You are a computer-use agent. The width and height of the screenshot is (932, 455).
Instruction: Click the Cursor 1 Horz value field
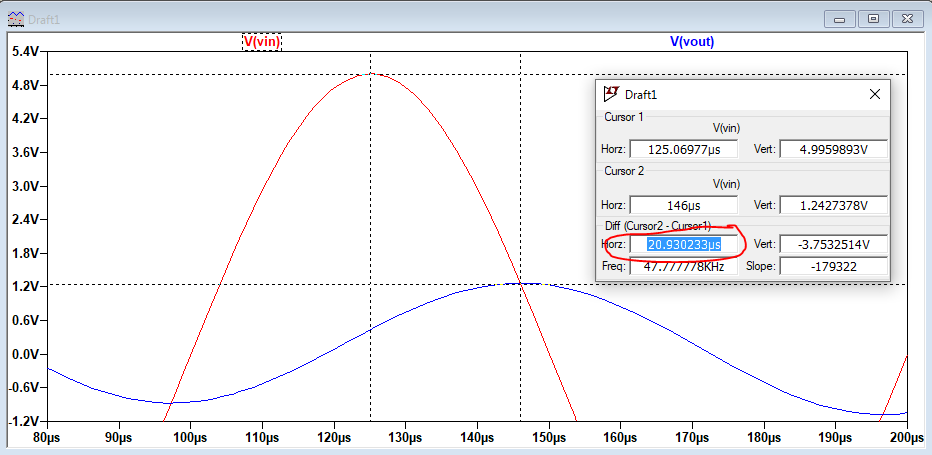(683, 149)
